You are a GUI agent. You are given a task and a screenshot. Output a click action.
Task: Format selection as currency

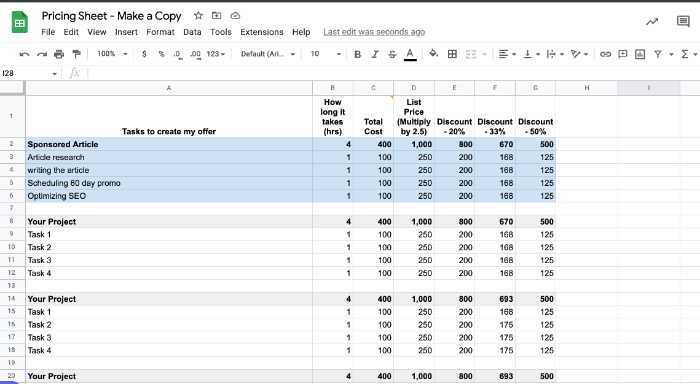click(144, 54)
